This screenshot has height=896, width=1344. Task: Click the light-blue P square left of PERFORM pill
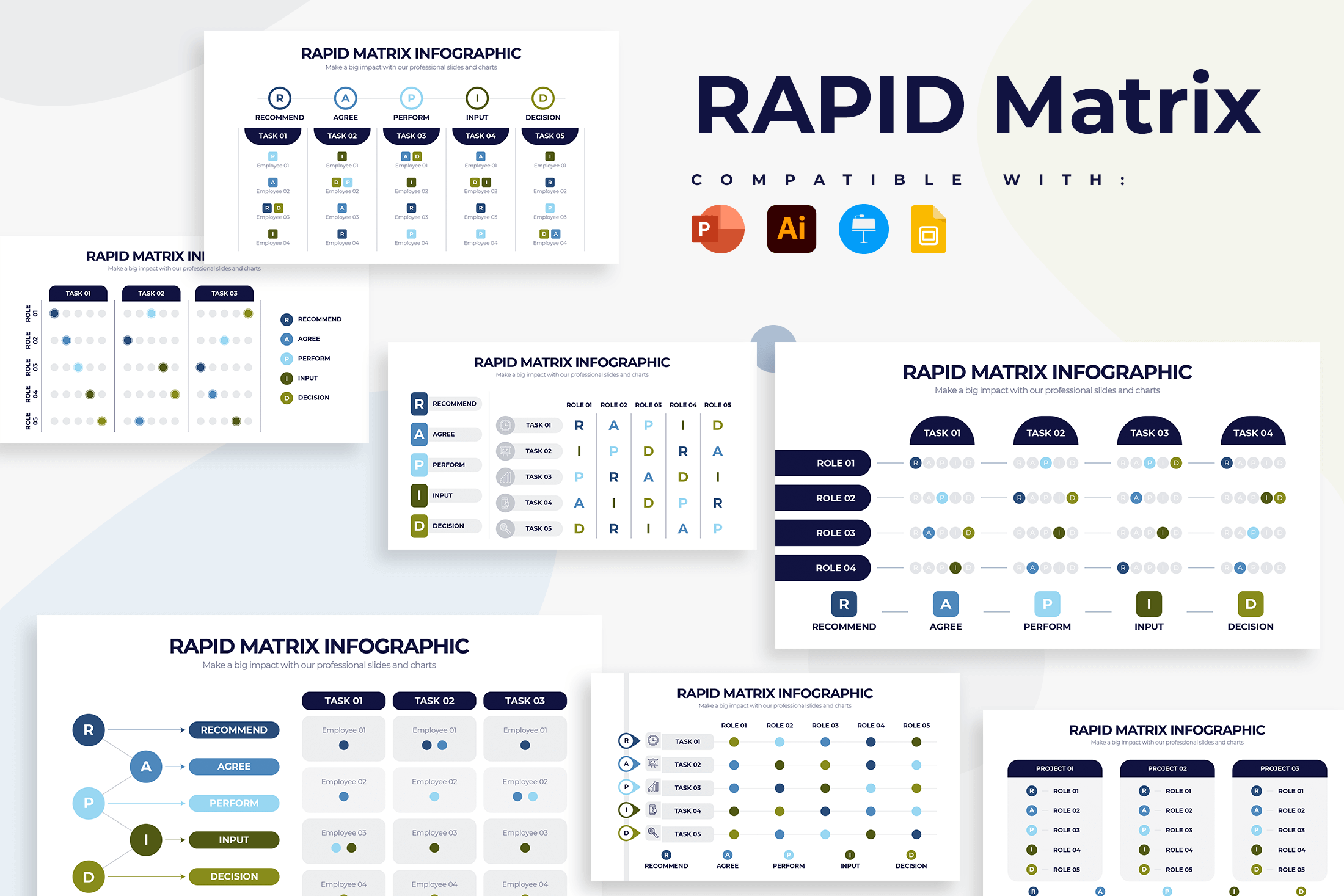pyautogui.click(x=419, y=465)
